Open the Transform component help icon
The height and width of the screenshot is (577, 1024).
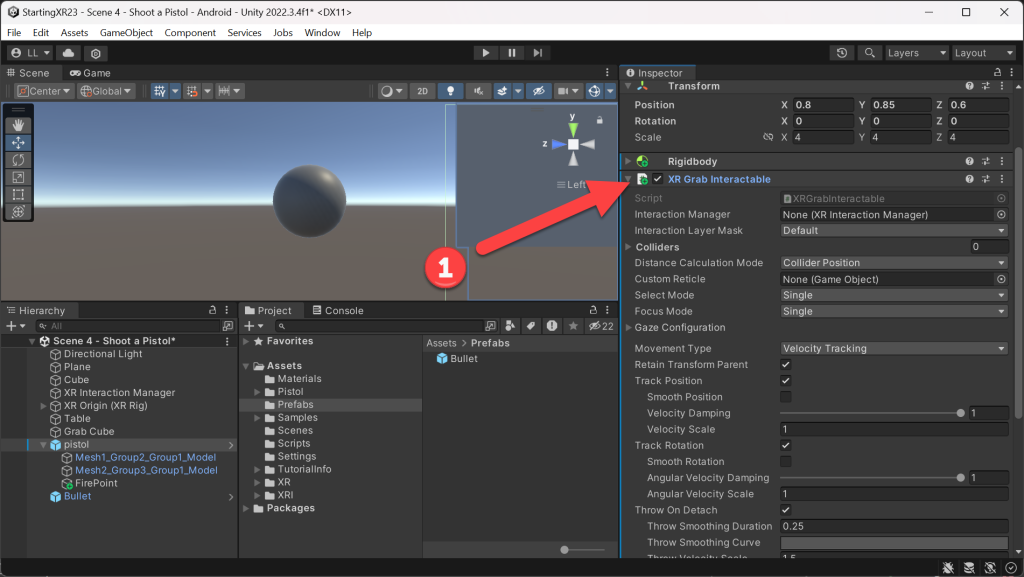[x=969, y=86]
